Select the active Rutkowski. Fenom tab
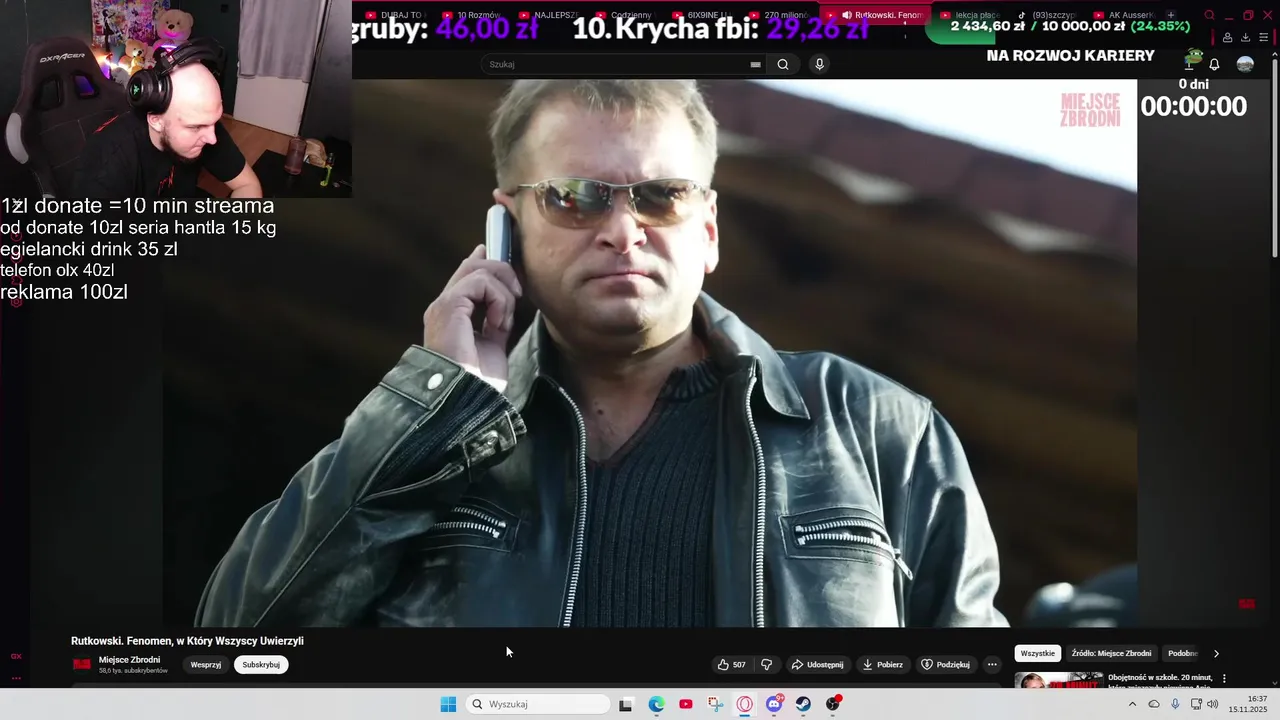The width and height of the screenshot is (1280, 720). (x=875, y=15)
